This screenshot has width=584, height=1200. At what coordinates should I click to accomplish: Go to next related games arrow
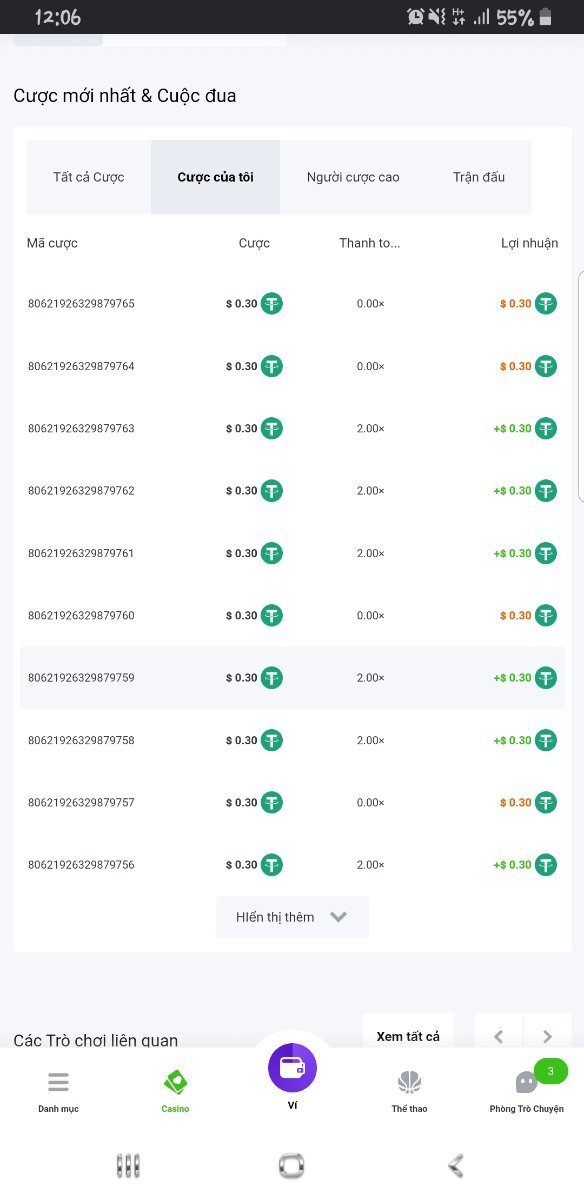pos(547,1036)
